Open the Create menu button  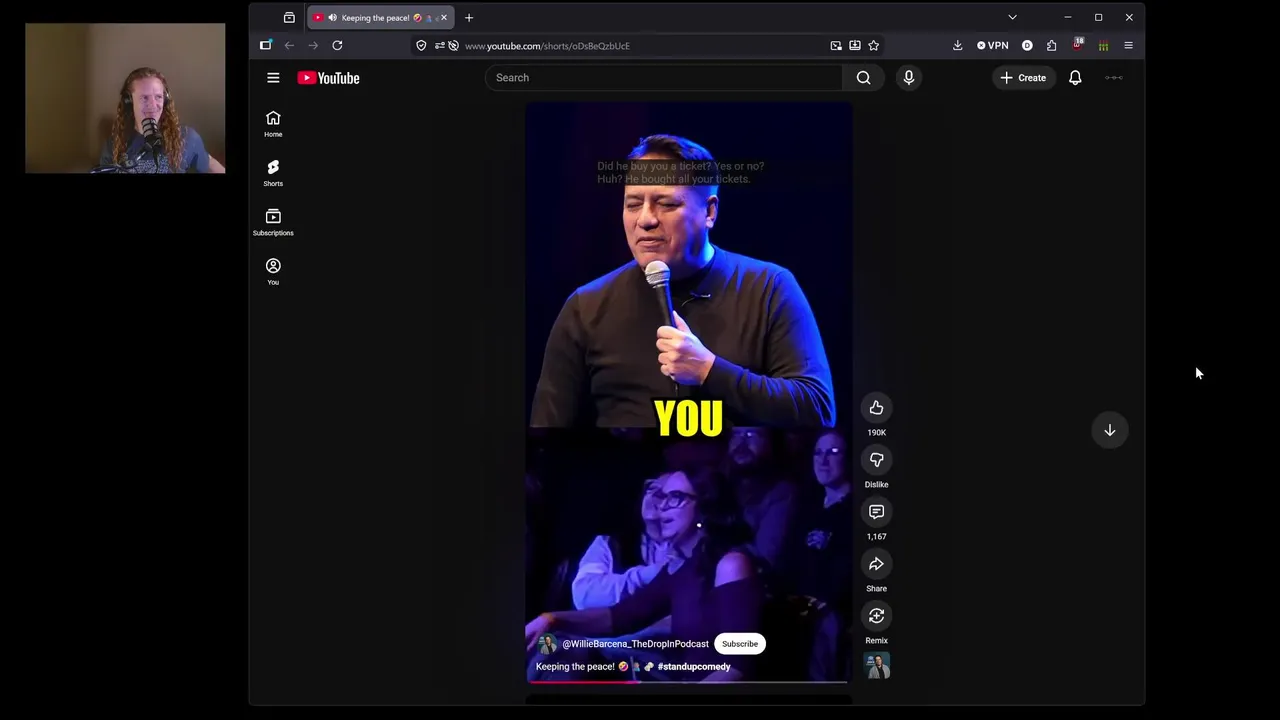pos(1023,78)
